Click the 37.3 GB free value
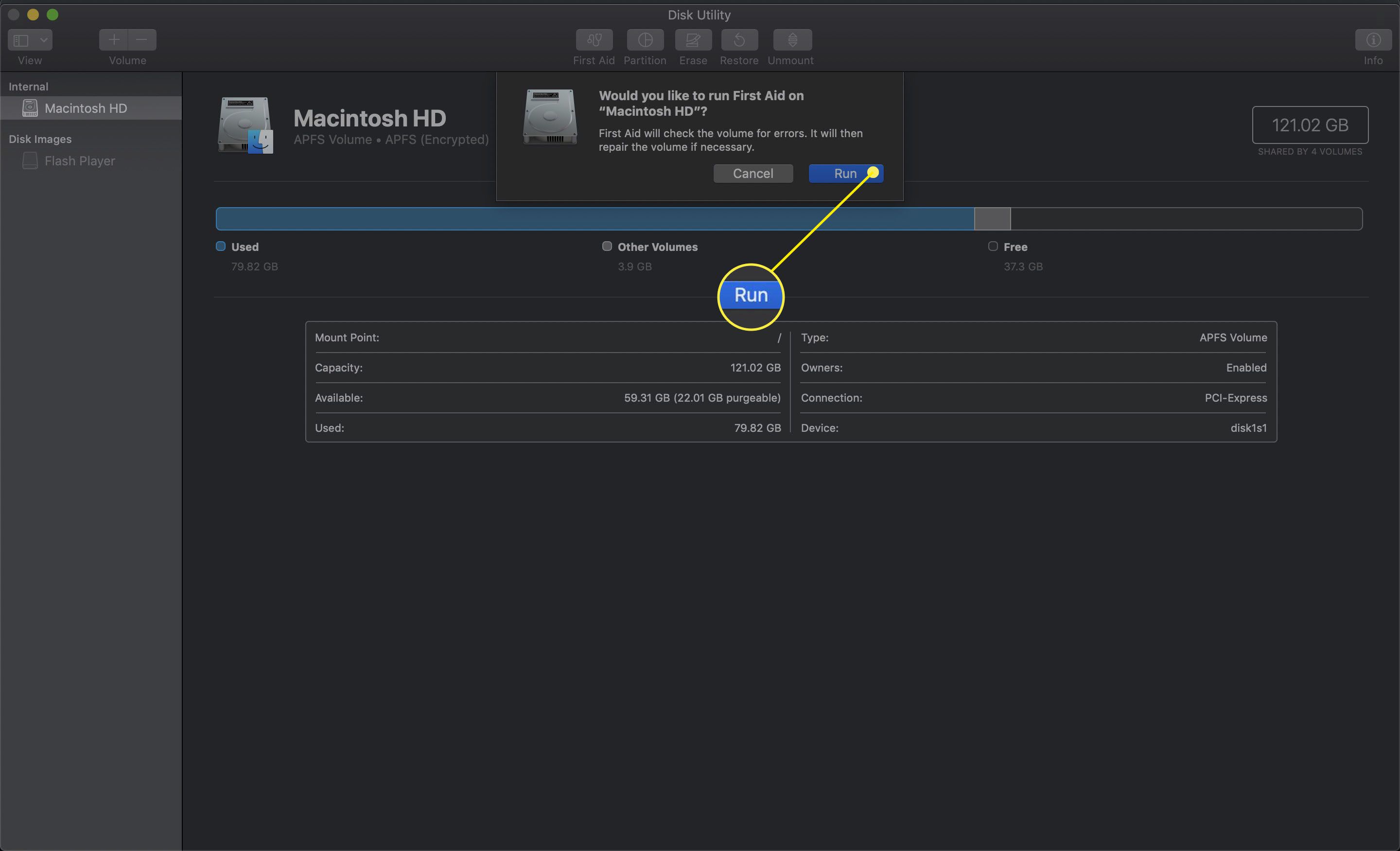Image resolution: width=1400 pixels, height=851 pixels. [x=1023, y=266]
